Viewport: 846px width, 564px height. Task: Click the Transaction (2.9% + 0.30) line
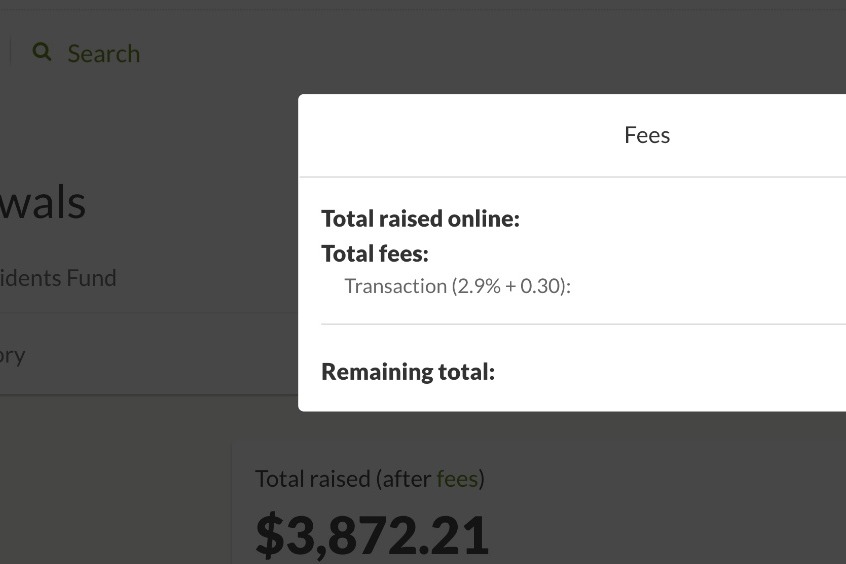pos(458,286)
